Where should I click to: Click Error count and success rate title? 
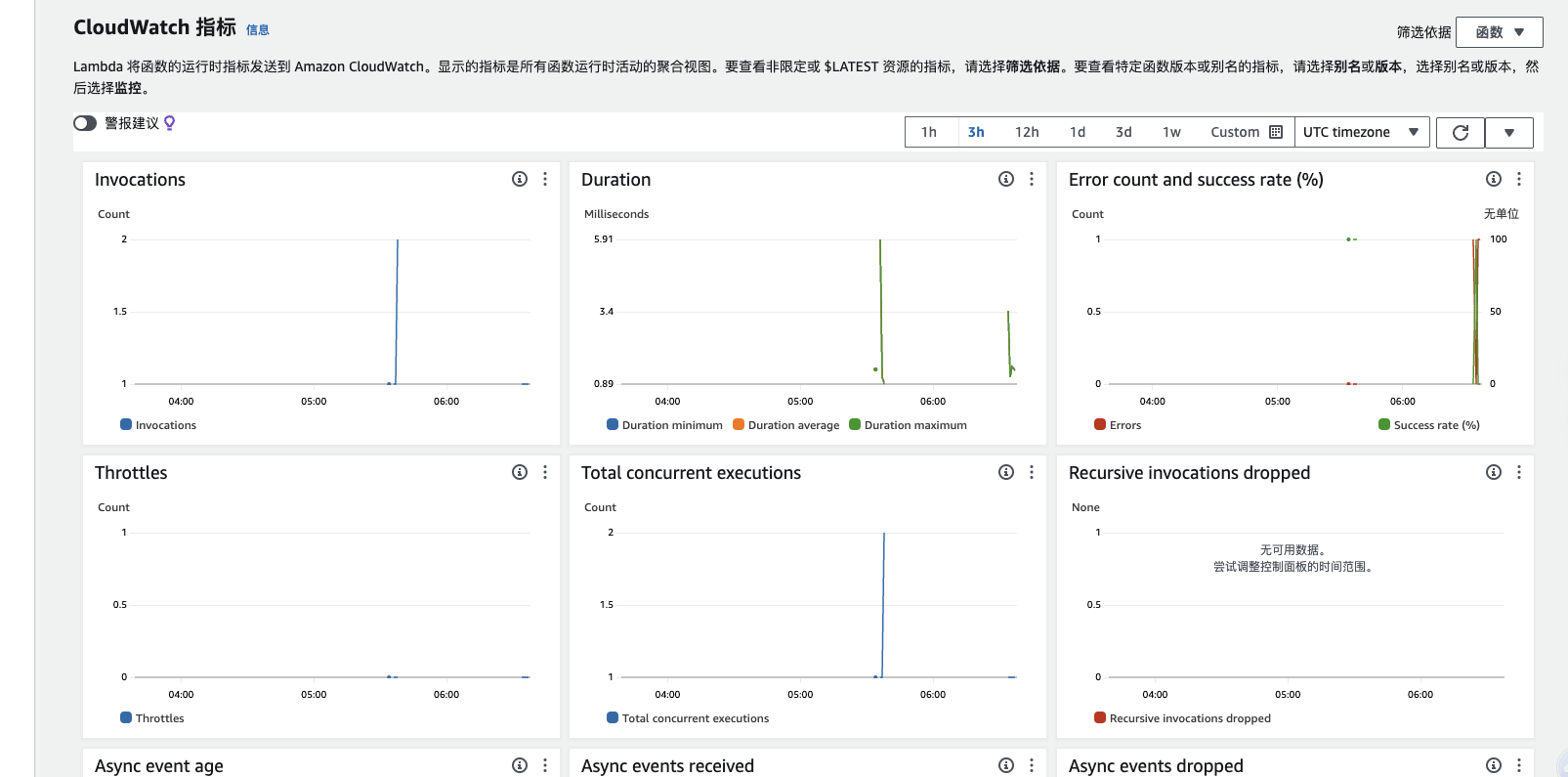coord(1196,180)
